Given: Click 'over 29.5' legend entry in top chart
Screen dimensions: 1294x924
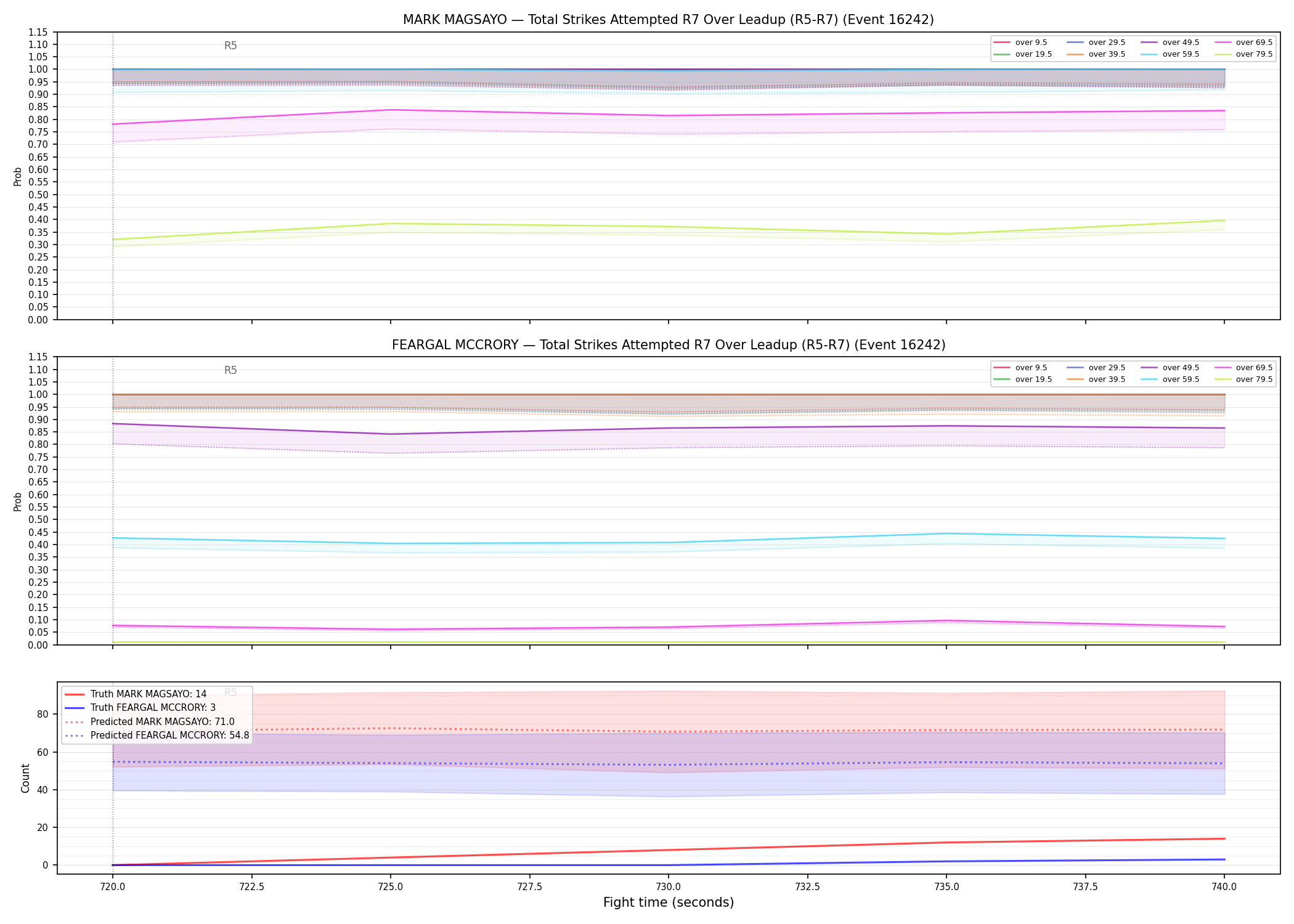Looking at the screenshot, I should pos(1096,43).
